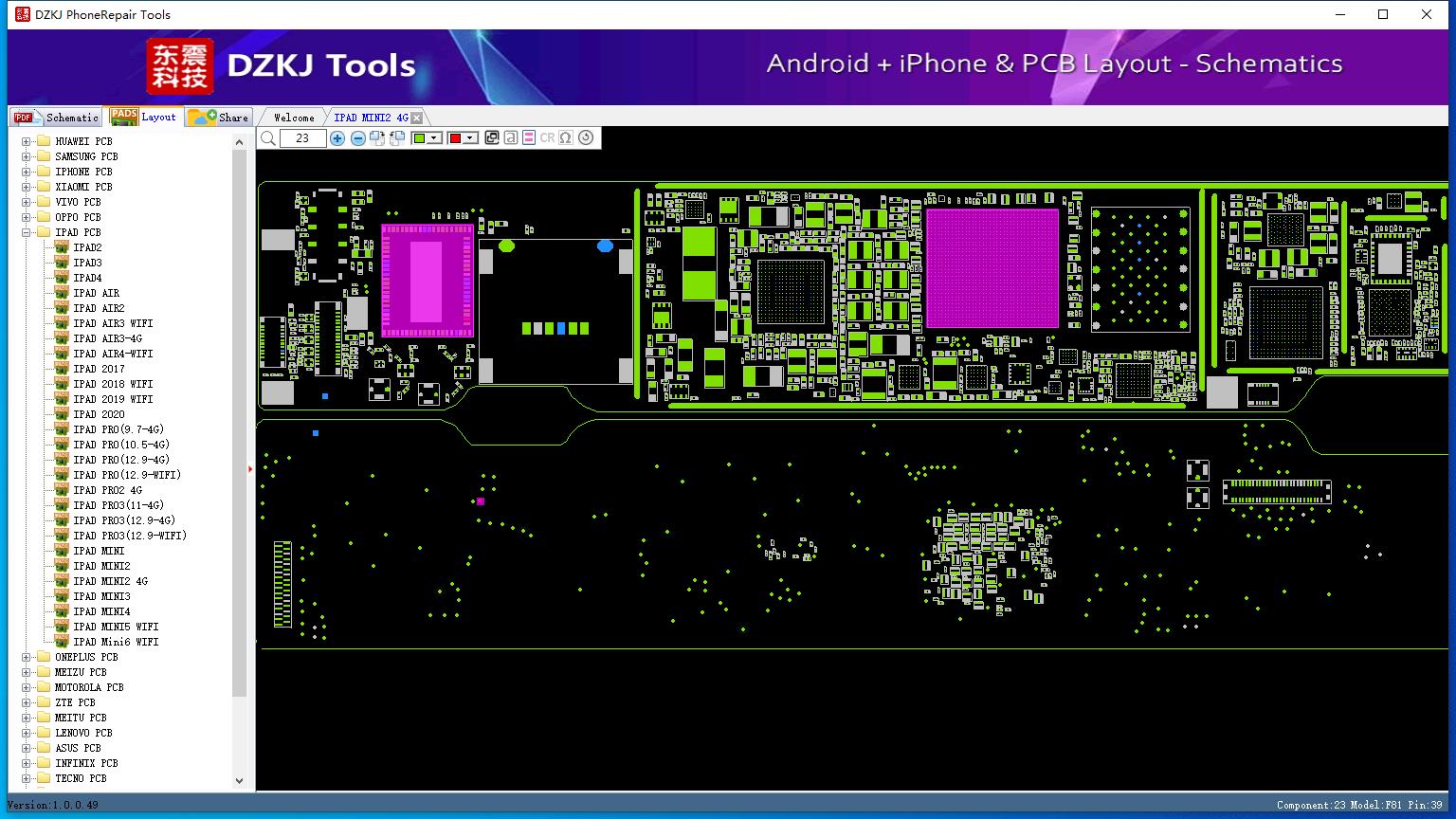Click the Omega symbol toolbar icon
The height and width of the screenshot is (819, 1456).
tap(566, 138)
